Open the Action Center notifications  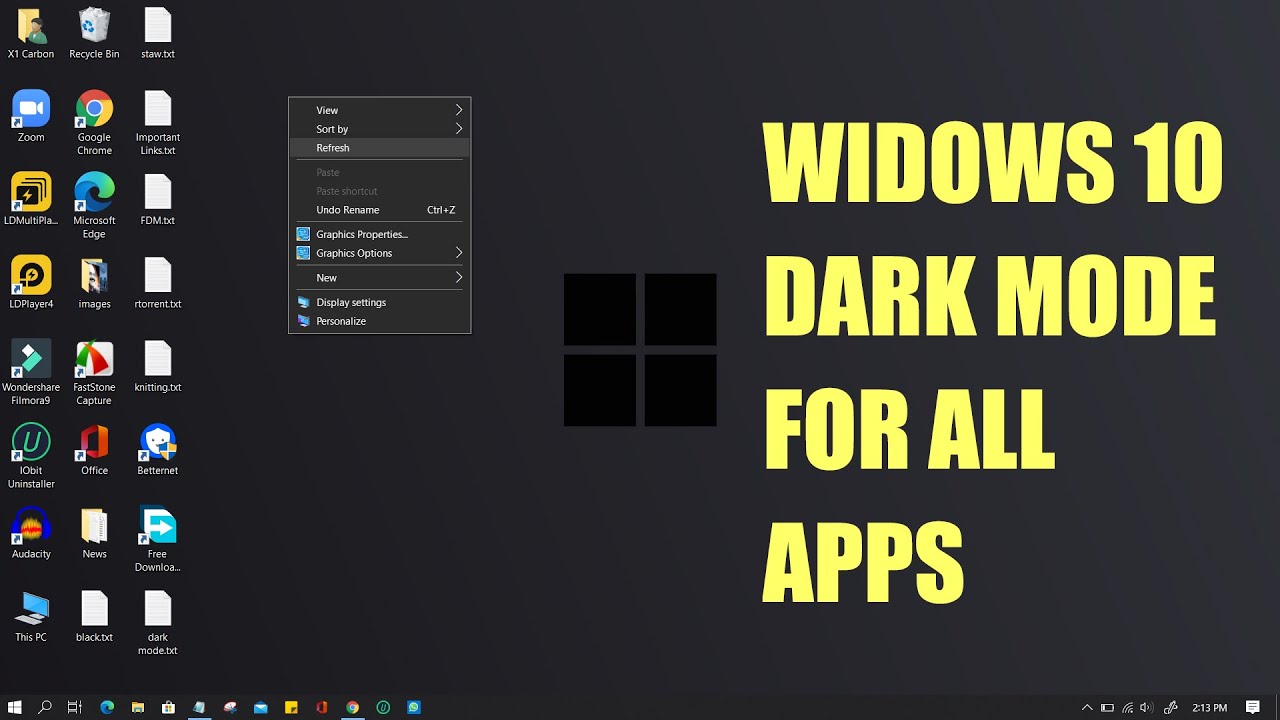[x=1253, y=707]
